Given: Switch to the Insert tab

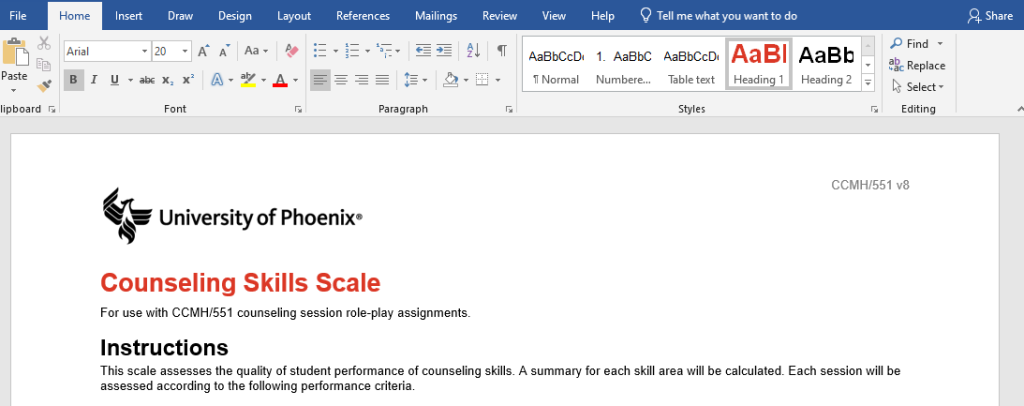Looking at the screenshot, I should 128,16.
